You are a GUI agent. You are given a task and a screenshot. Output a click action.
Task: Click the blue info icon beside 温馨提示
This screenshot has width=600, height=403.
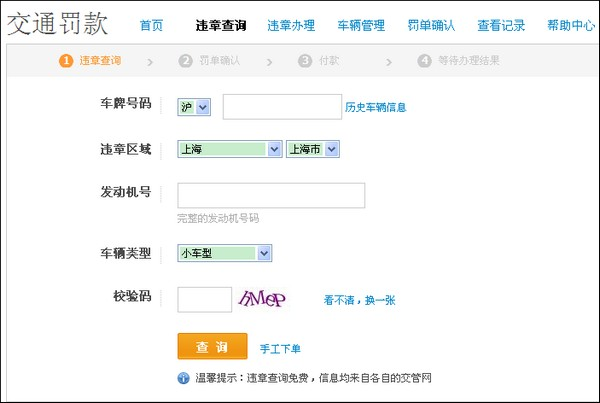[x=183, y=378]
